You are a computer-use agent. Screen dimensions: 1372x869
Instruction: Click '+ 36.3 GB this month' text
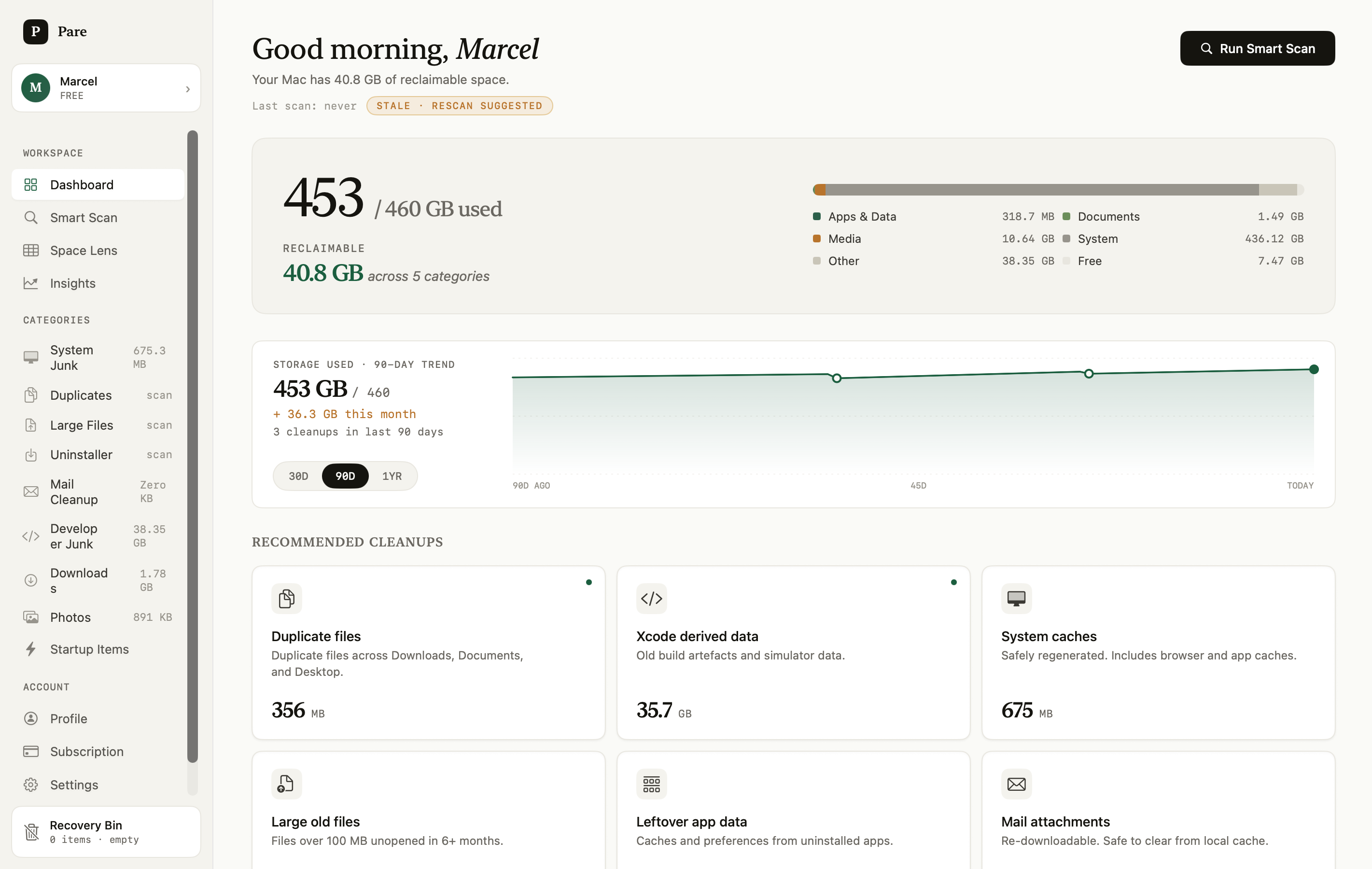[344, 414]
